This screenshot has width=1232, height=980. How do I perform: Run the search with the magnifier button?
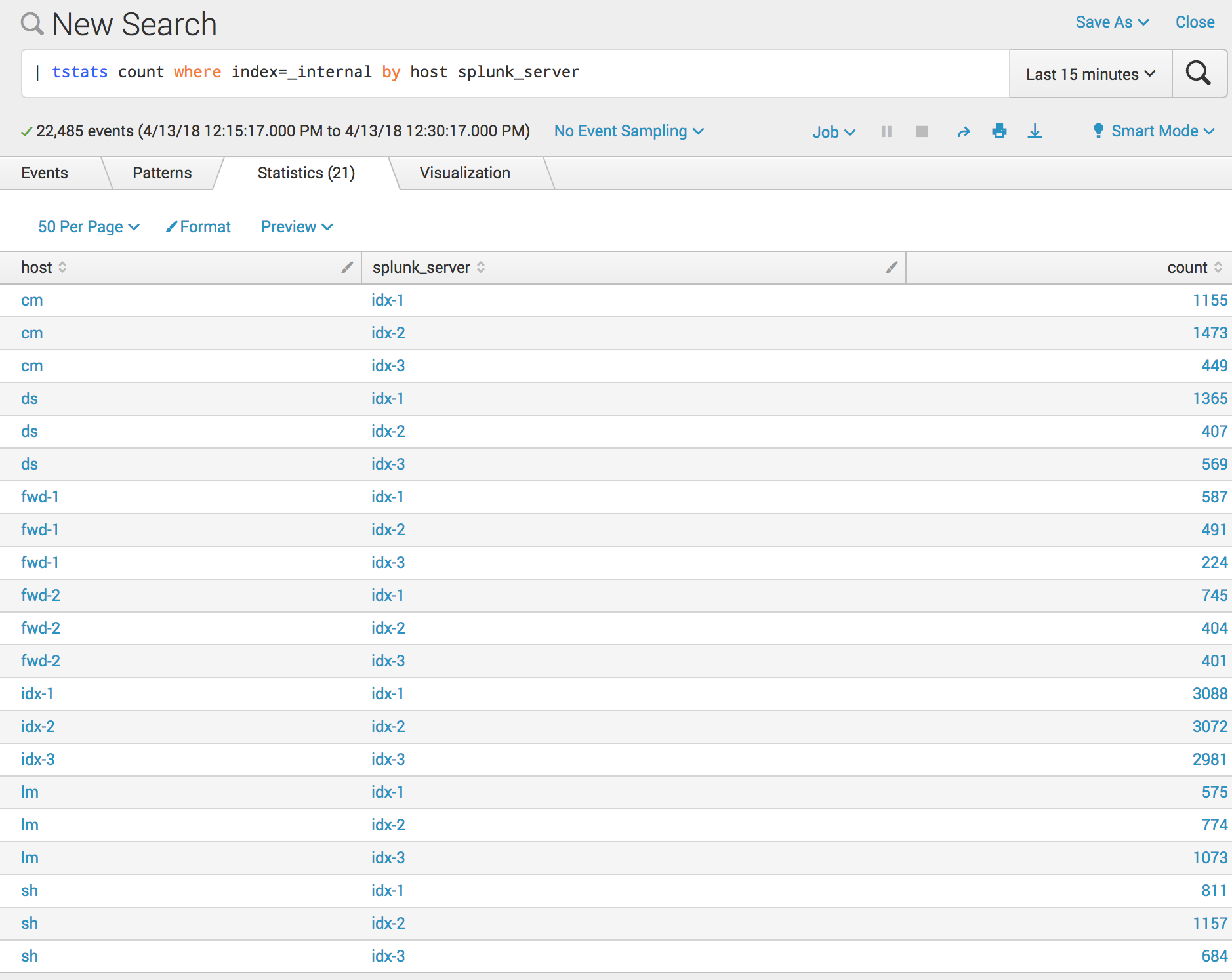pyautogui.click(x=1199, y=73)
